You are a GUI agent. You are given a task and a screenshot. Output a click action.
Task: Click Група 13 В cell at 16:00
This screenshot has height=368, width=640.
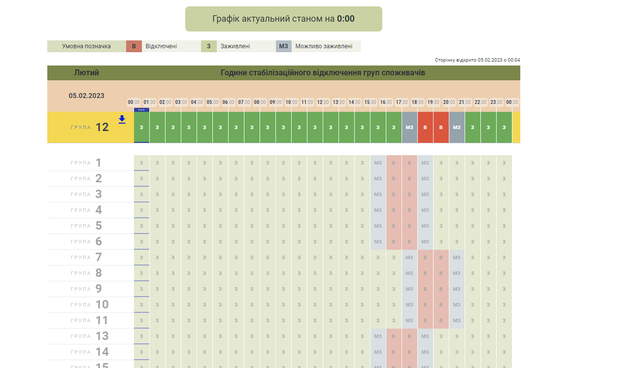pos(393,336)
